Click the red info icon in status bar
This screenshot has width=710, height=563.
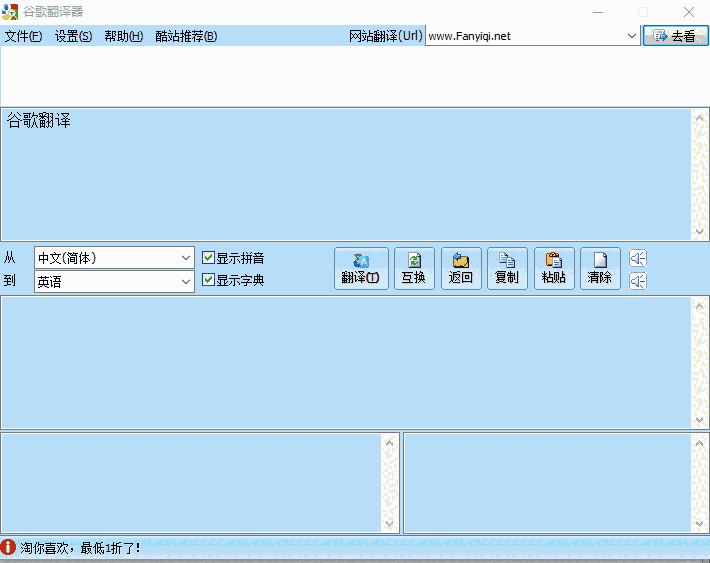[x=8, y=547]
